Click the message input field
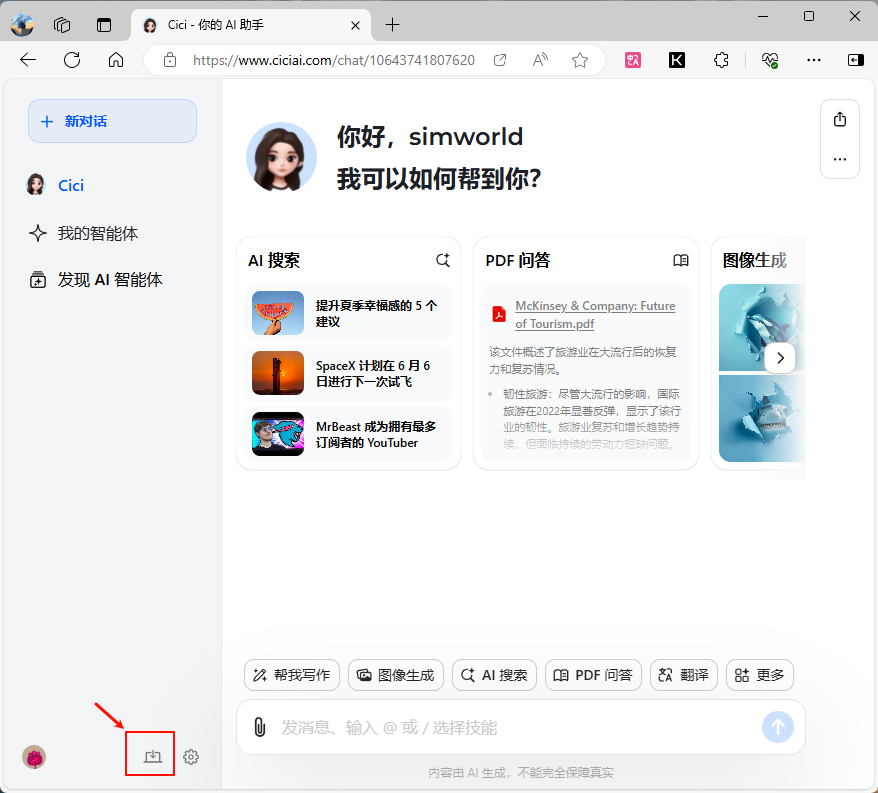The height and width of the screenshot is (793, 878). point(515,727)
